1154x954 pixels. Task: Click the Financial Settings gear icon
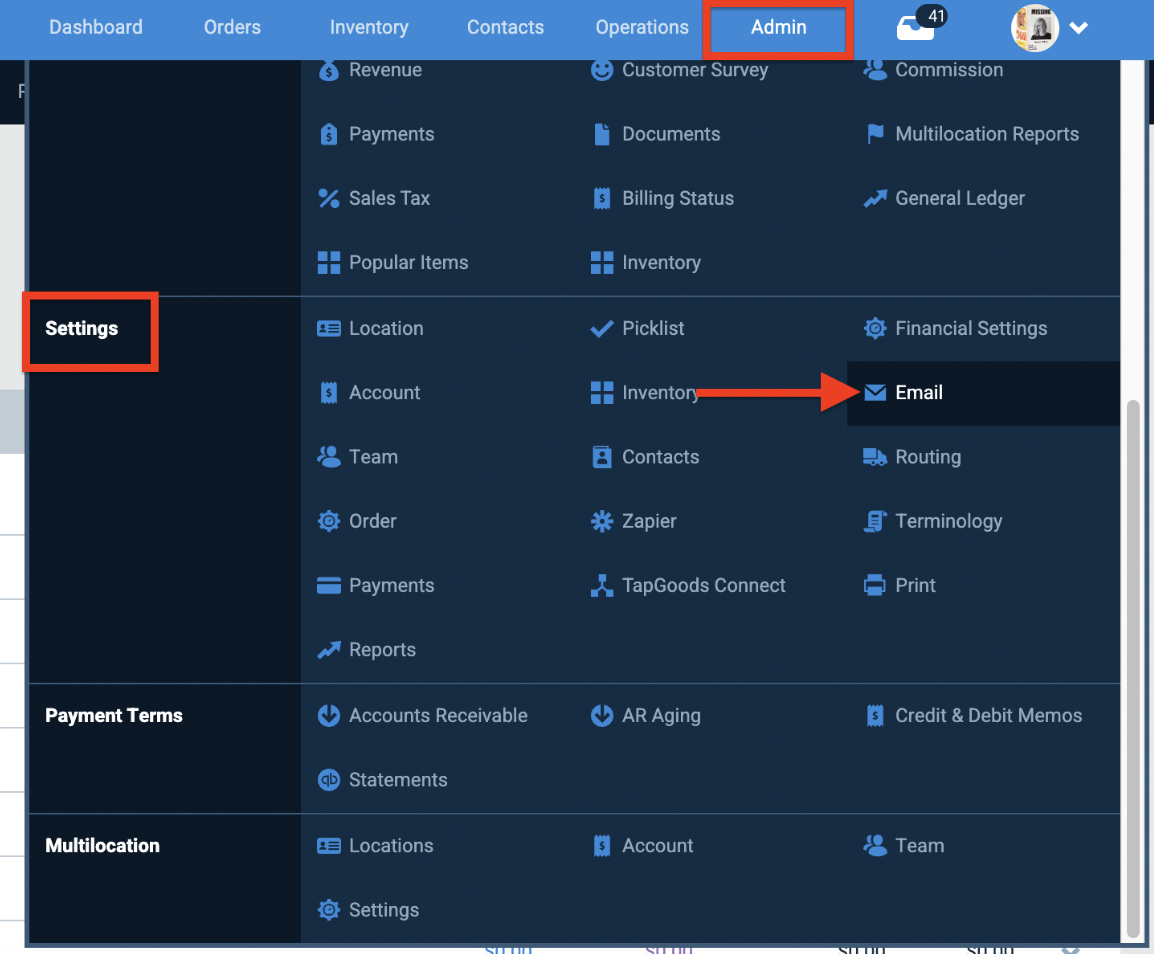tap(874, 328)
